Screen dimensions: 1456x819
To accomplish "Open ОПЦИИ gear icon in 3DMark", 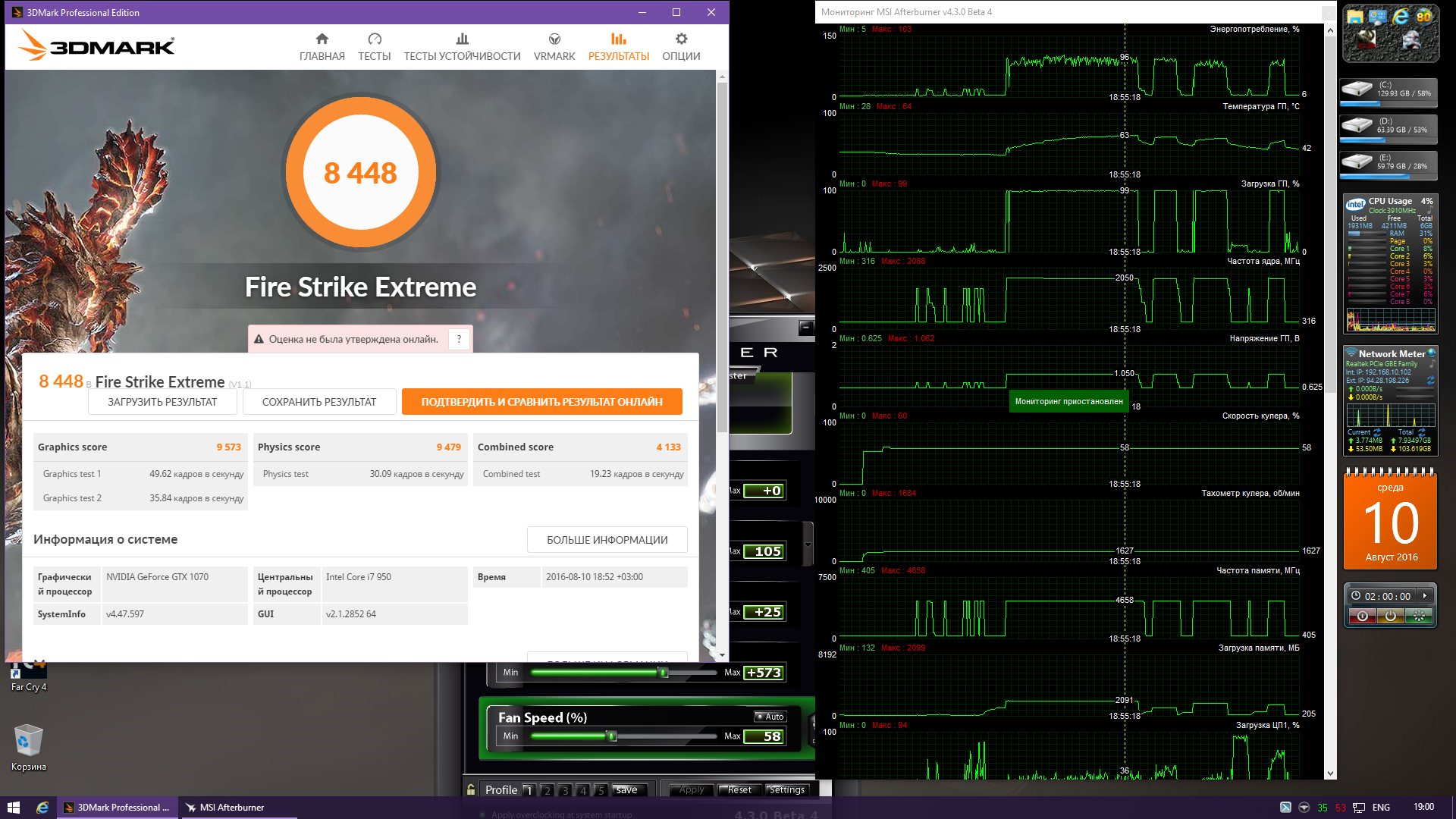I will pos(681,39).
